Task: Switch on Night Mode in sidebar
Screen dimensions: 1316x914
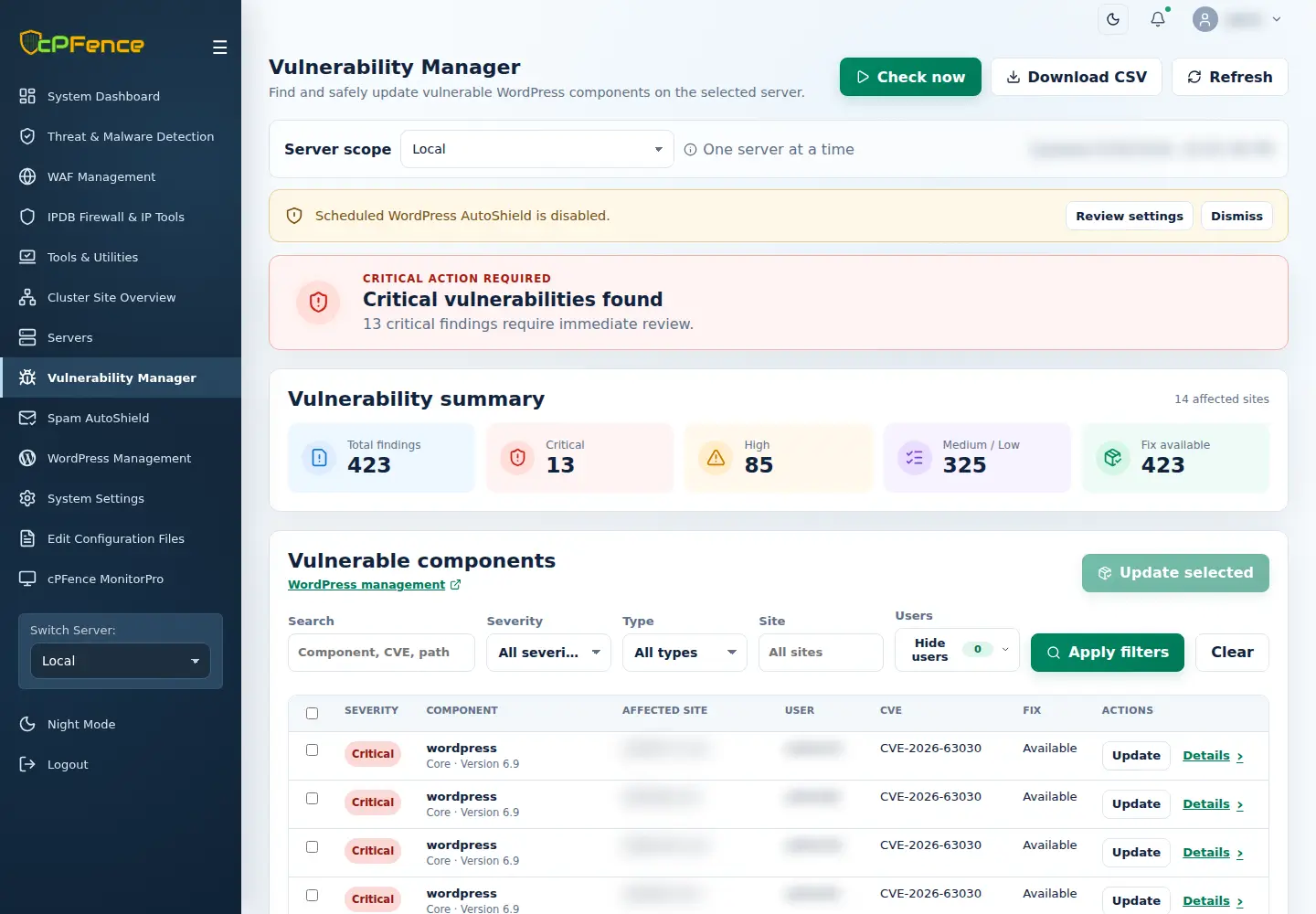Action: click(121, 724)
